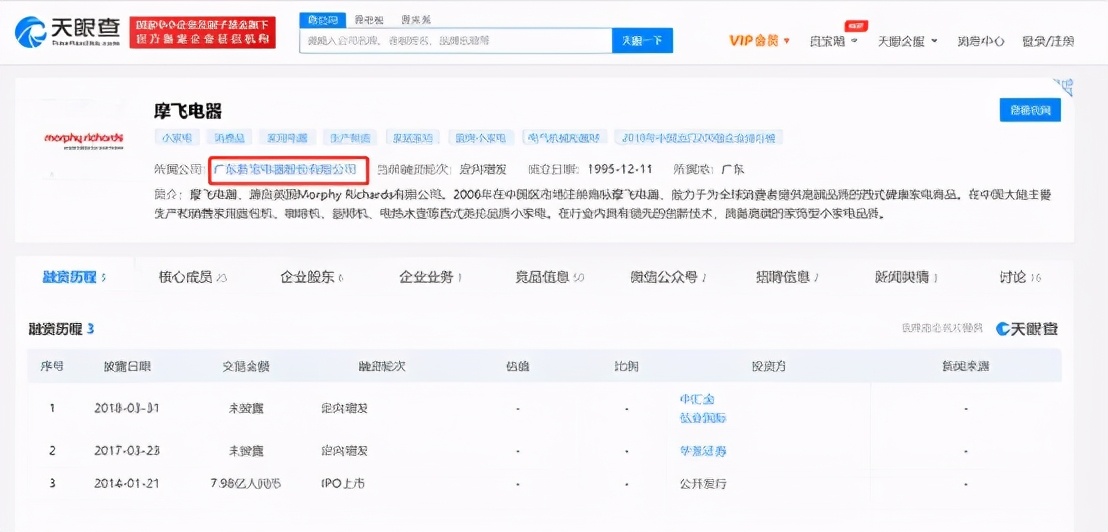The height and width of the screenshot is (532, 1108).
Task: Click the 投资方 column header
Action: coord(769,367)
